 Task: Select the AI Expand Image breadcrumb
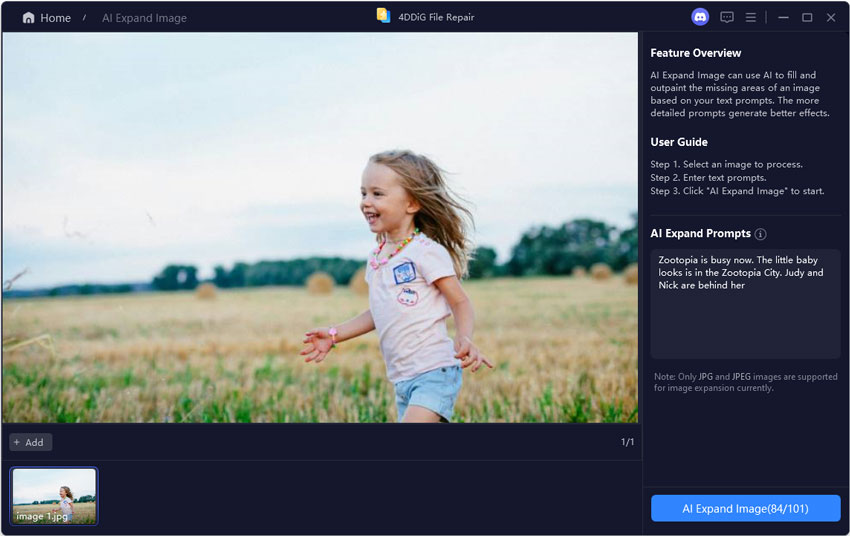[x=144, y=18]
